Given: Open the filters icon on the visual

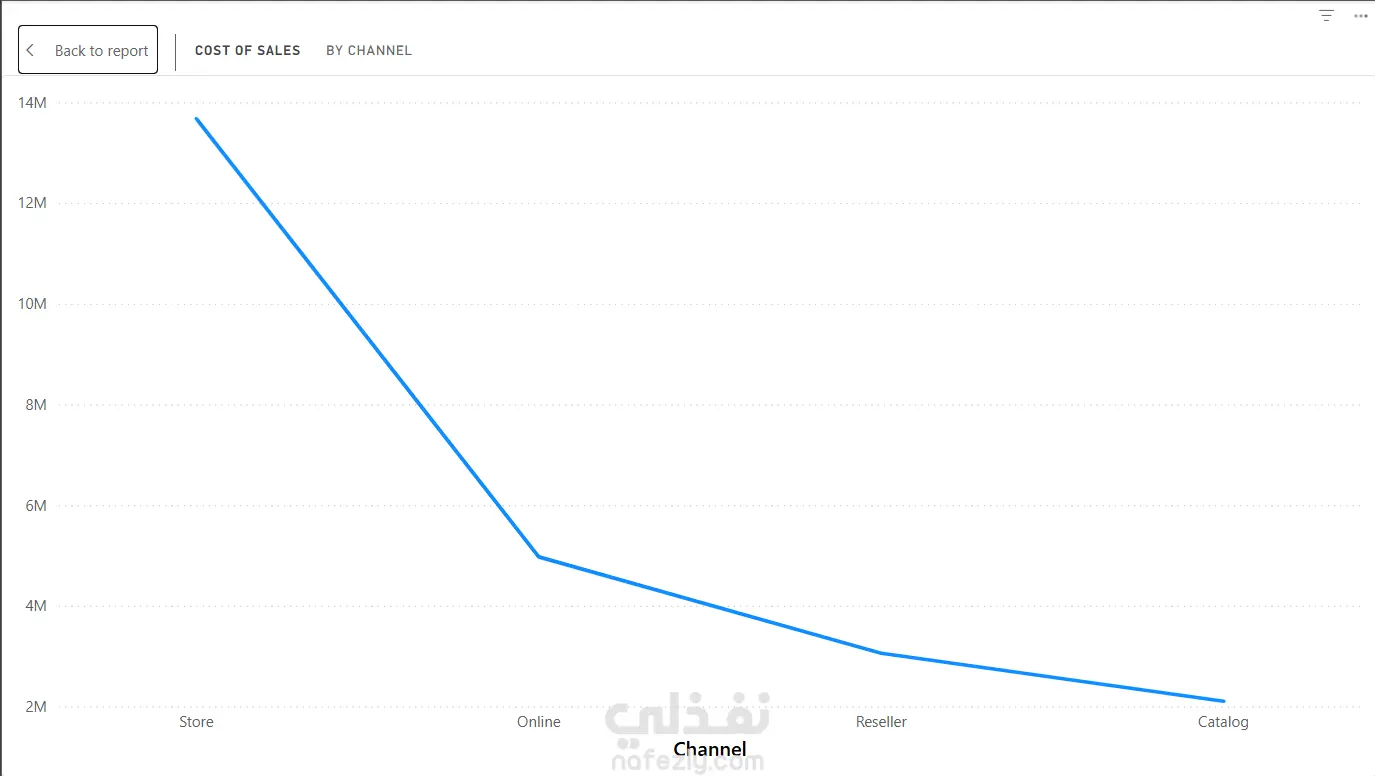Looking at the screenshot, I should [x=1326, y=16].
